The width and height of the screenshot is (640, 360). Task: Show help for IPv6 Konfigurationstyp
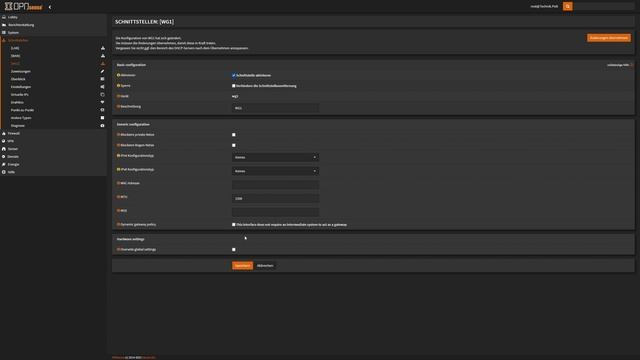[118, 169]
